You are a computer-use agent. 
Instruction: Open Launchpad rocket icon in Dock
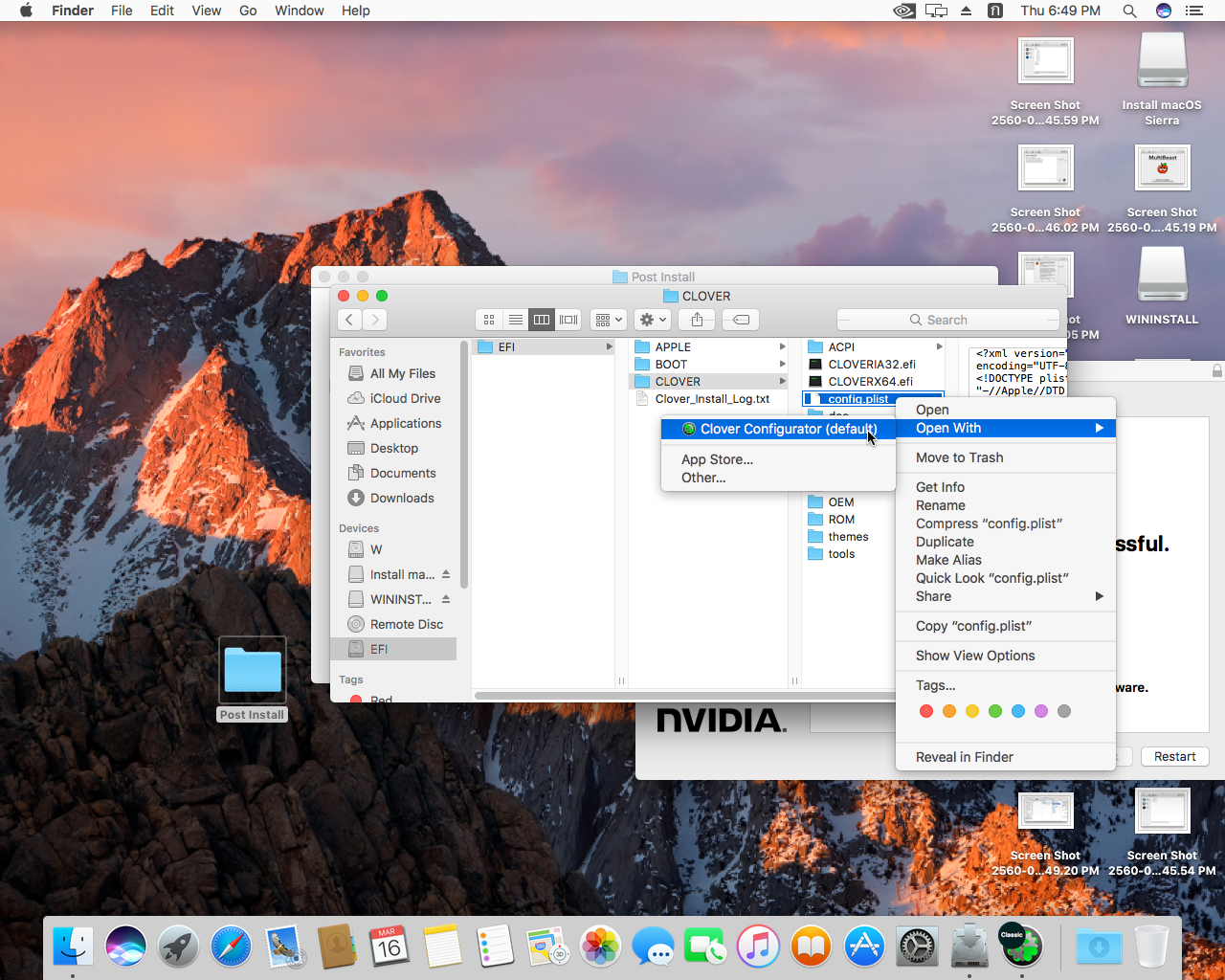[178, 947]
